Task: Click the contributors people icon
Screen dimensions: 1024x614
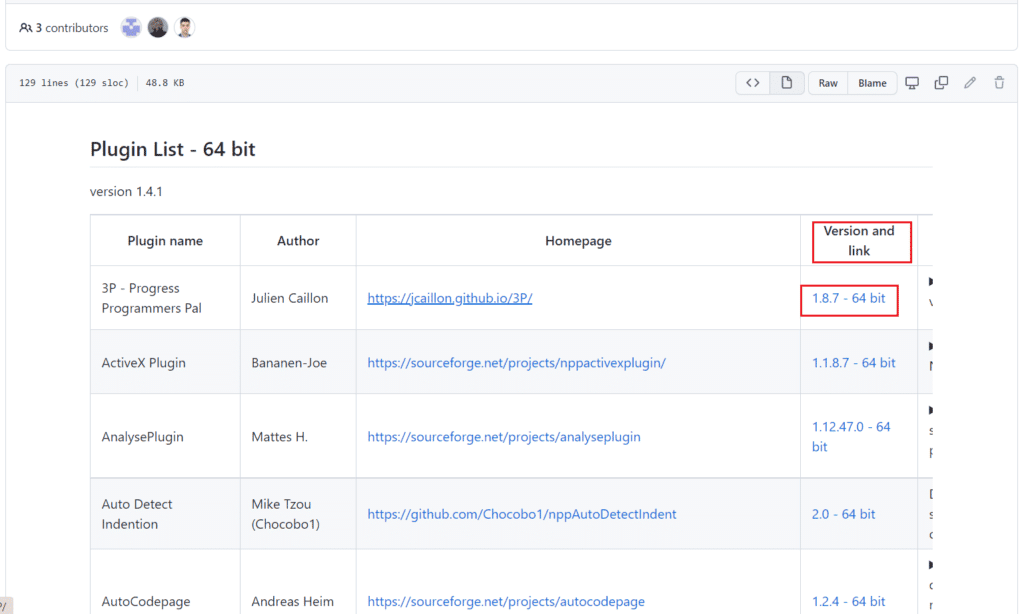Action: tap(23, 28)
